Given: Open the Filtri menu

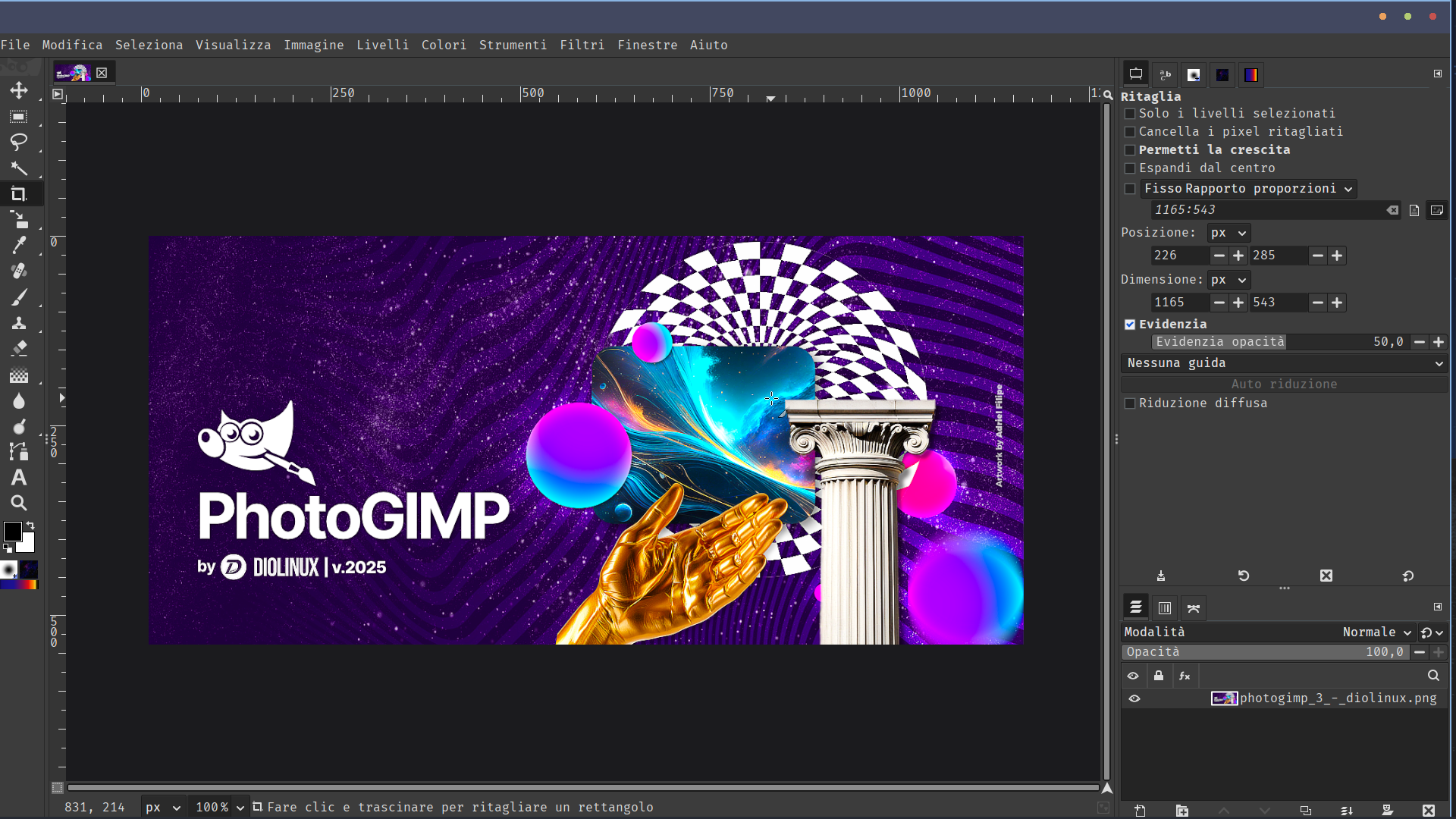Looking at the screenshot, I should [x=582, y=45].
